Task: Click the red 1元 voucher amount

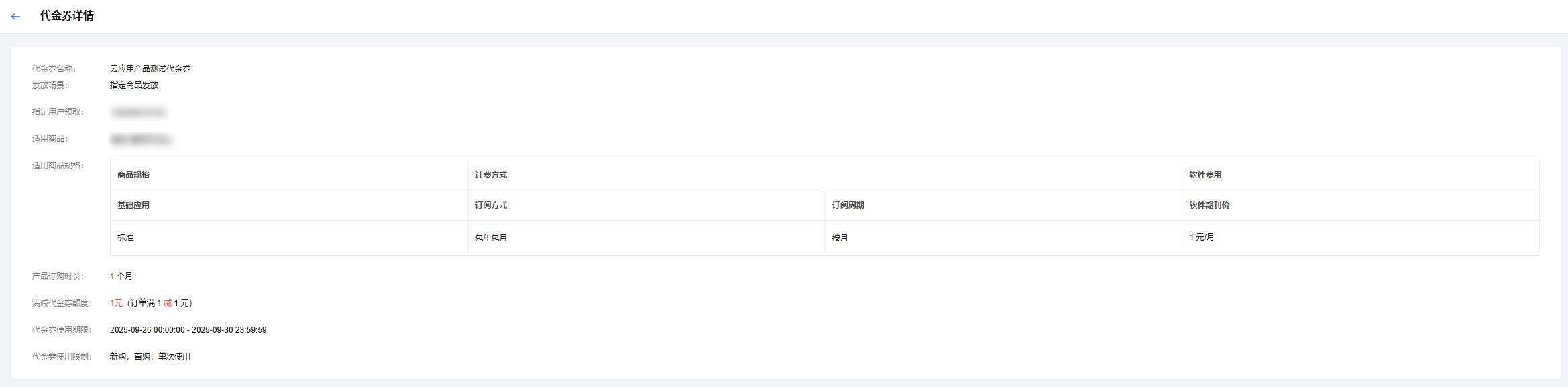Action: (116, 303)
